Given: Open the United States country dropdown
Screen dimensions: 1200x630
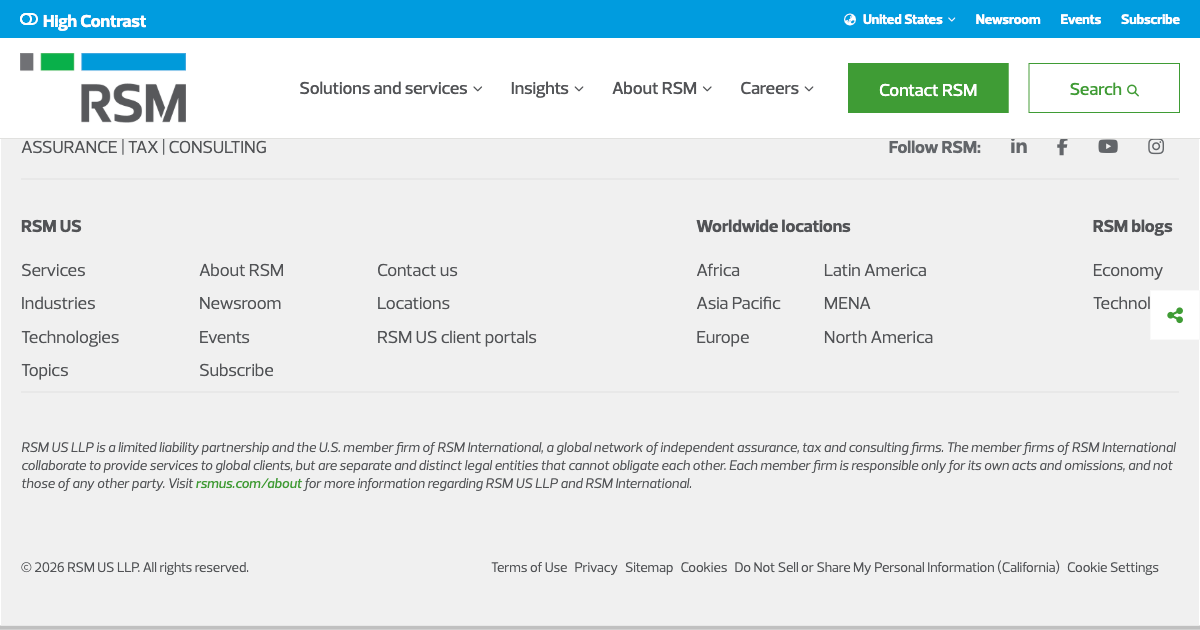Looking at the screenshot, I should click(900, 19).
